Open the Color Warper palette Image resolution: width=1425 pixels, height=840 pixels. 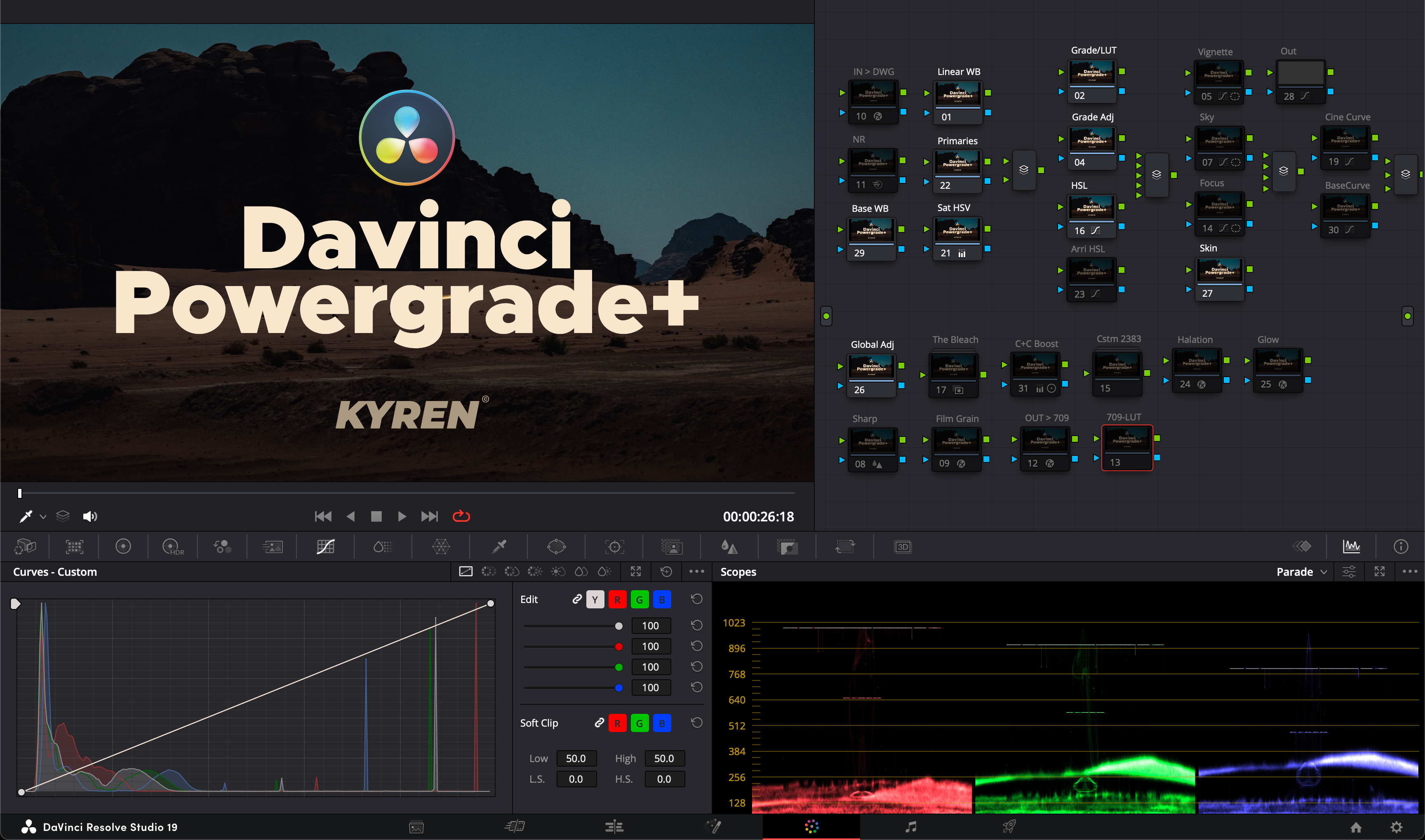(x=440, y=546)
